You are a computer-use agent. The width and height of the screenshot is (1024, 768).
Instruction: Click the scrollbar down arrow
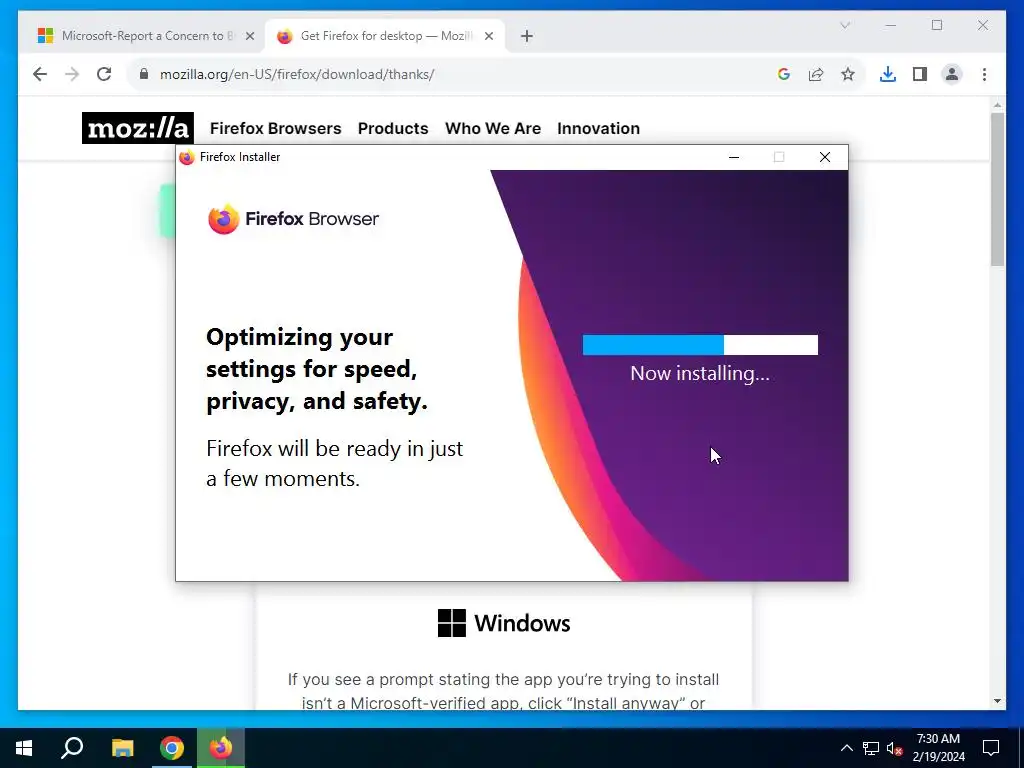click(997, 701)
